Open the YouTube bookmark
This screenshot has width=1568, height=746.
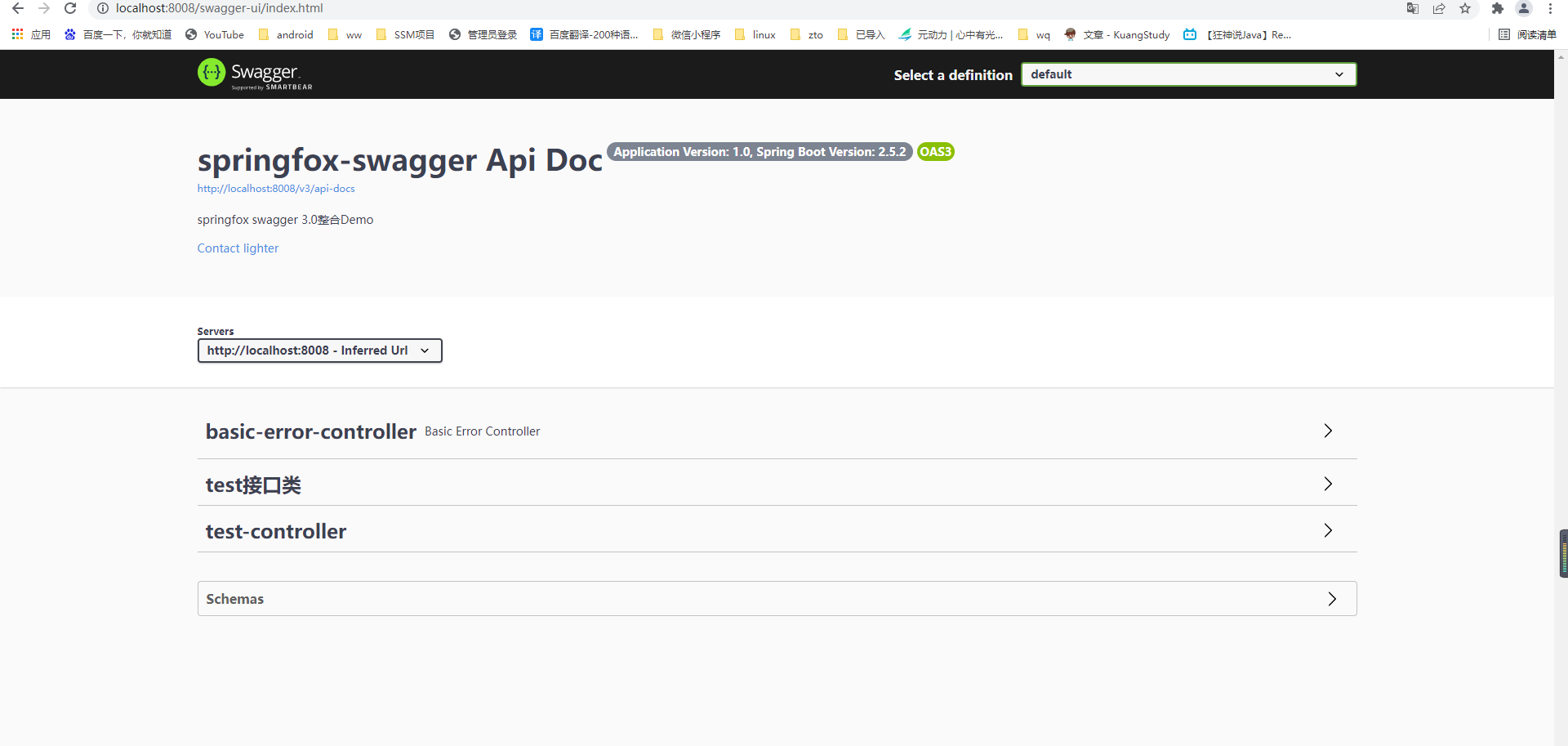214,34
